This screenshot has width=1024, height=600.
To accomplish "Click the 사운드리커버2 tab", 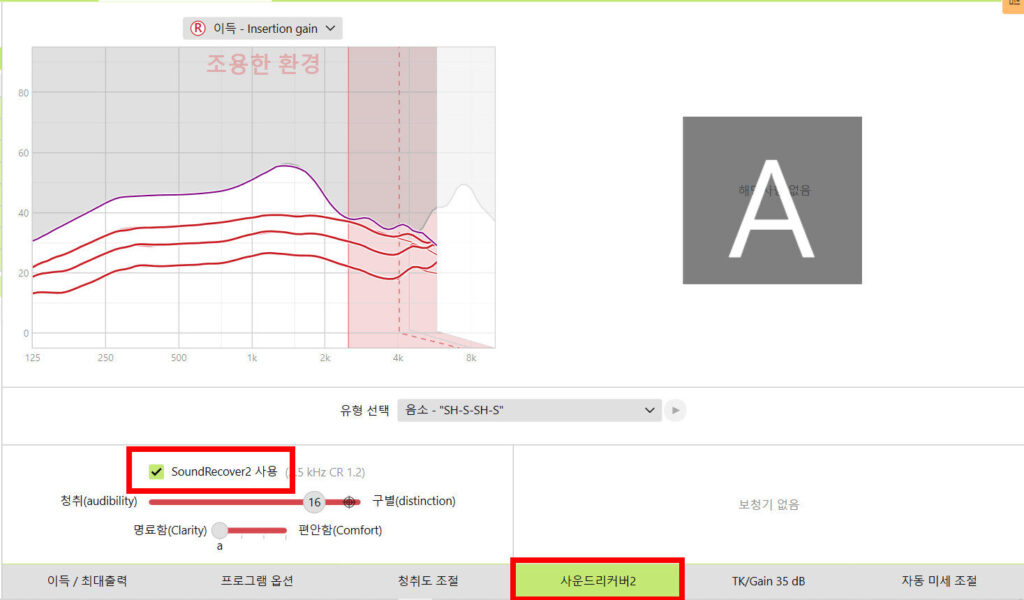I will [597, 580].
